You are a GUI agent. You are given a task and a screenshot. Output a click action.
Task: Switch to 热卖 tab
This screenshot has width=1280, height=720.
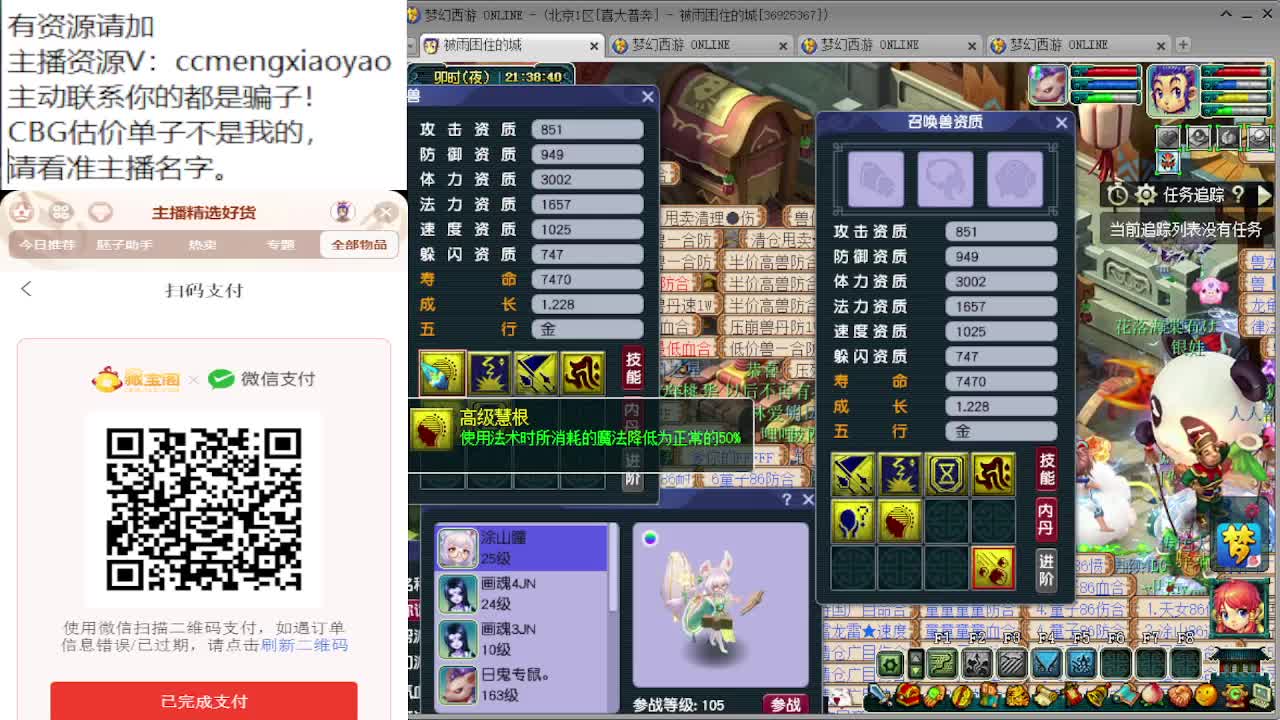(x=203, y=245)
